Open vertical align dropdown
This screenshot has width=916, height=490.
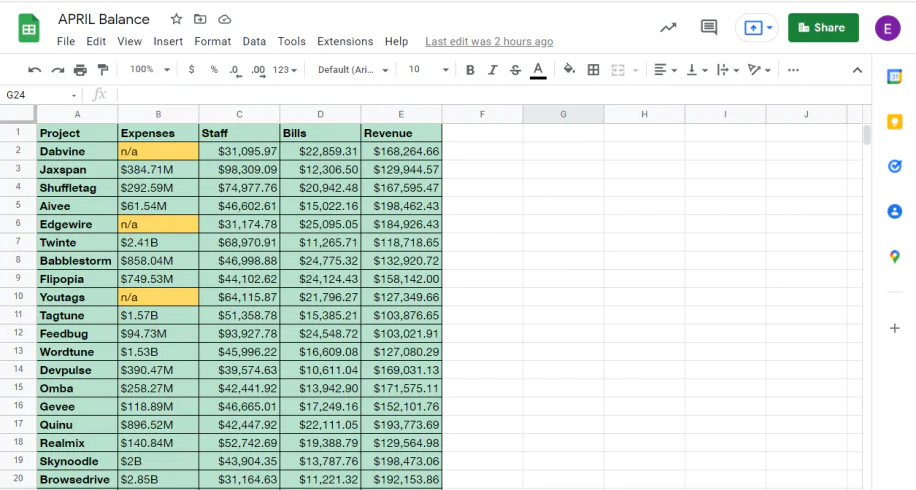pyautogui.click(x=696, y=70)
